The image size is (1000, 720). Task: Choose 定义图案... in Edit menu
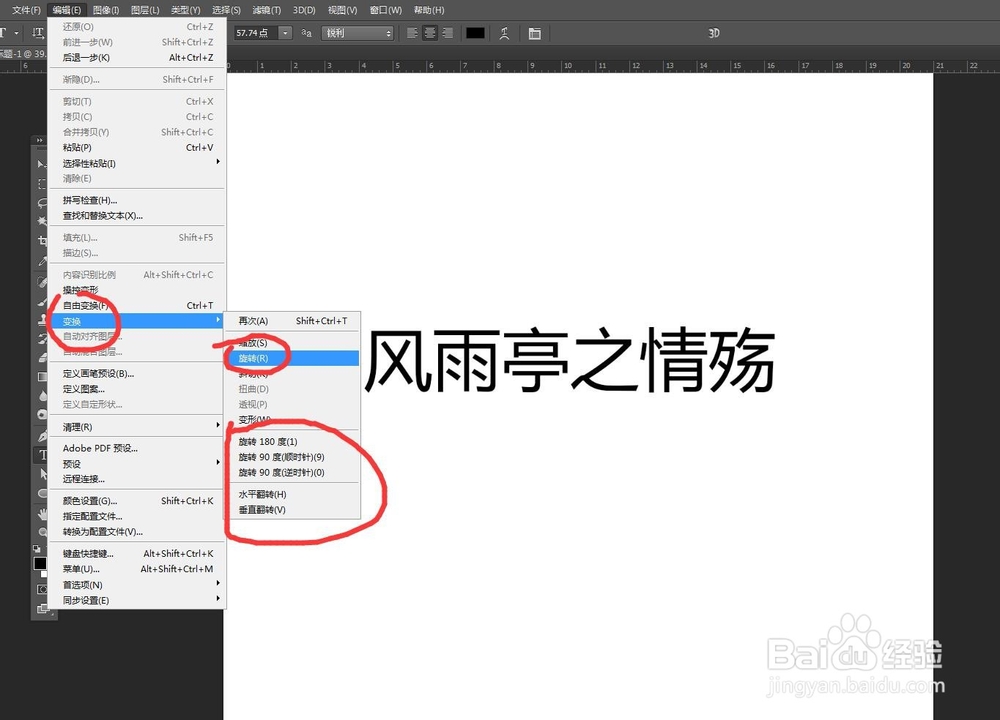[x=137, y=389]
